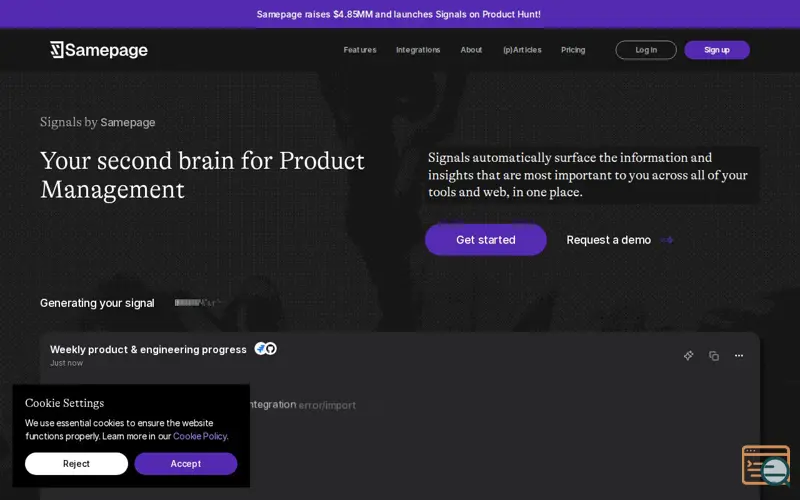Click the Log in button
Viewport: 800px width, 500px height.
(x=646, y=50)
